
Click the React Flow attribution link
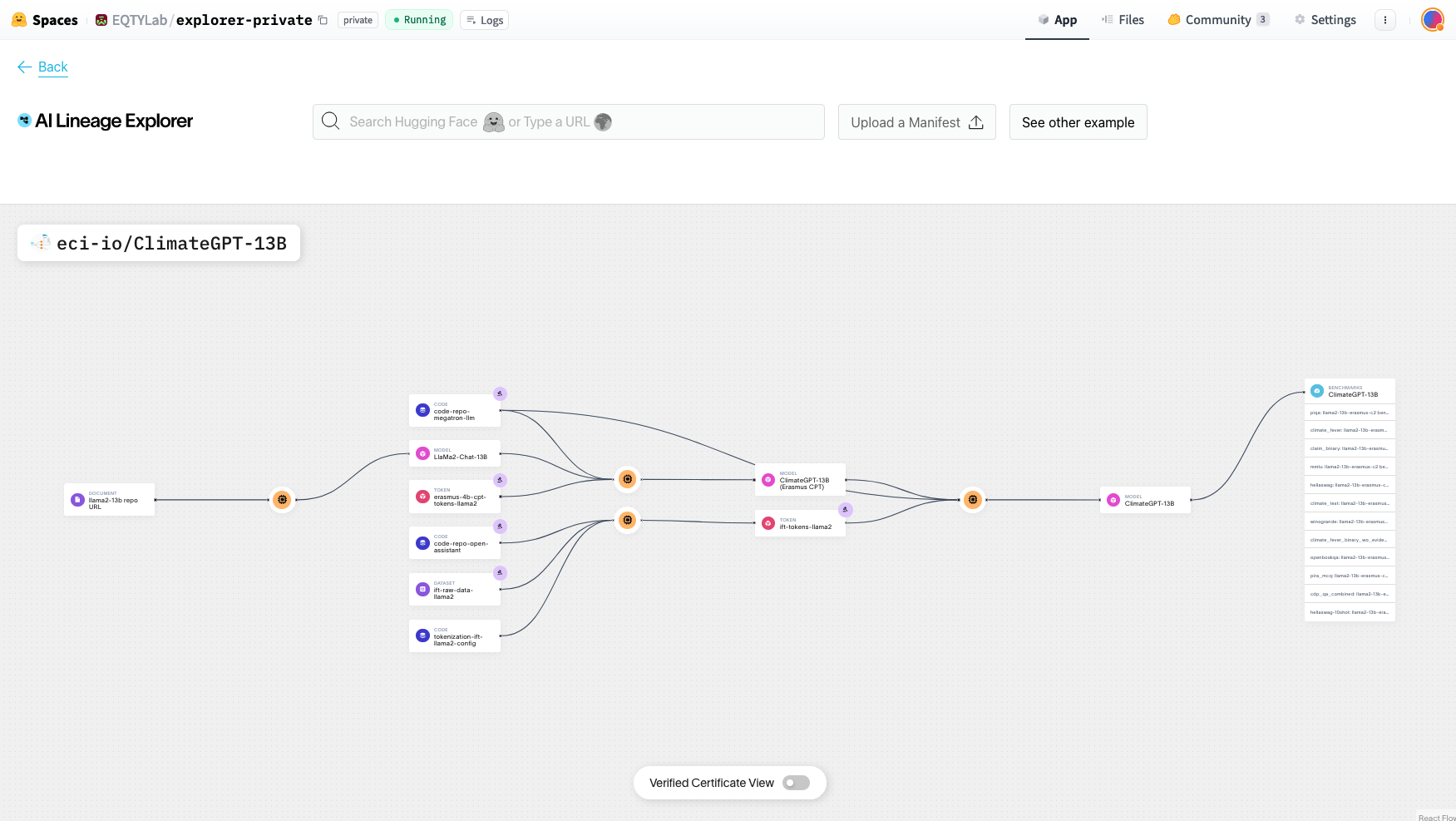[1437, 817]
